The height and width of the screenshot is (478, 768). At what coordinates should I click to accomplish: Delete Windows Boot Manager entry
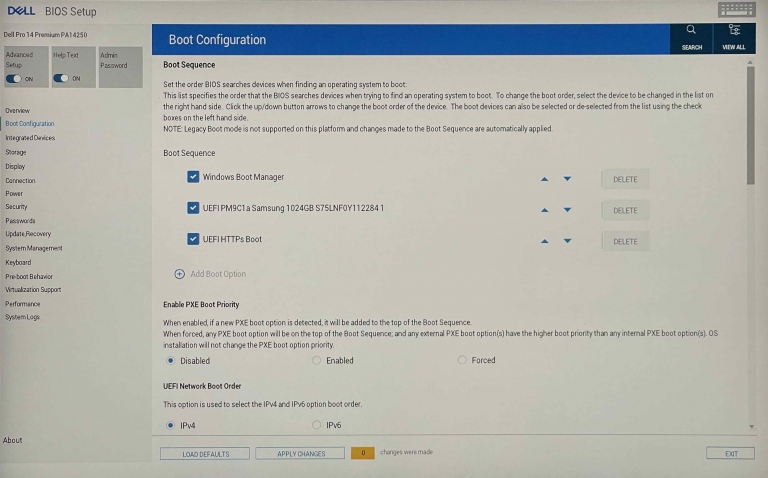625,179
